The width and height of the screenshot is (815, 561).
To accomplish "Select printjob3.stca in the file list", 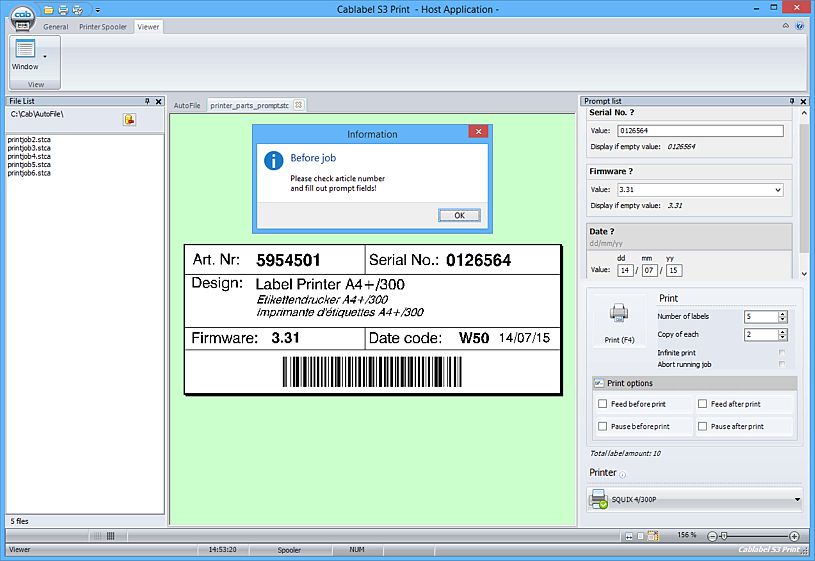I will pyautogui.click(x=29, y=148).
